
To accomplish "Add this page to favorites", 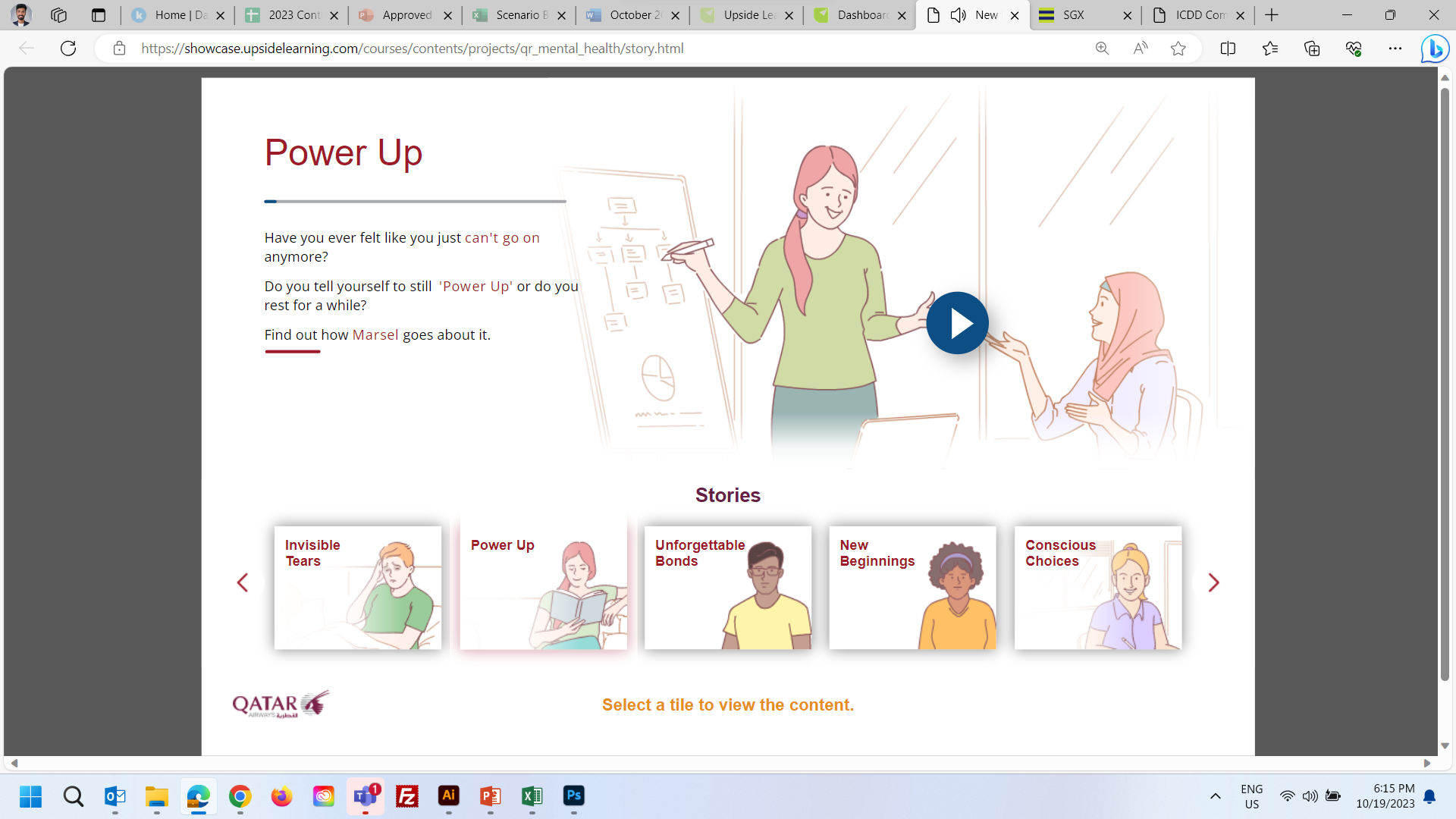I will coord(1178,49).
